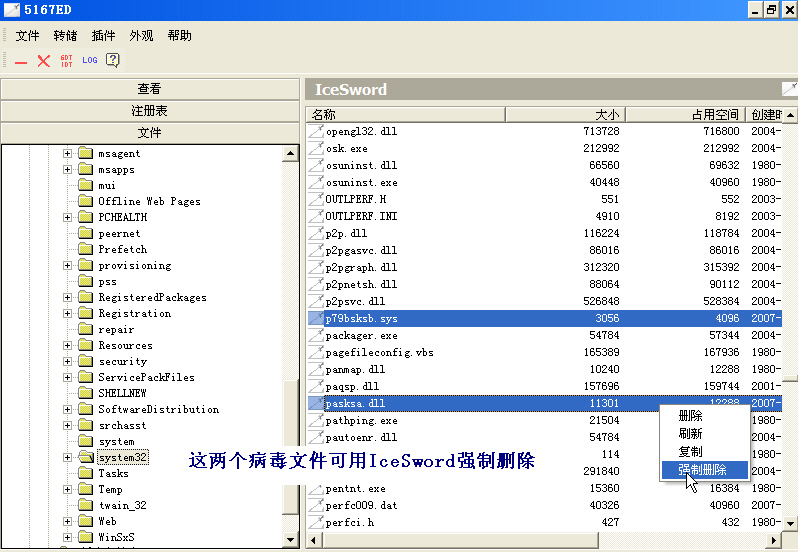The image size is (798, 552).
Task: Select the Offline Web Pages folder
Action: (x=149, y=201)
